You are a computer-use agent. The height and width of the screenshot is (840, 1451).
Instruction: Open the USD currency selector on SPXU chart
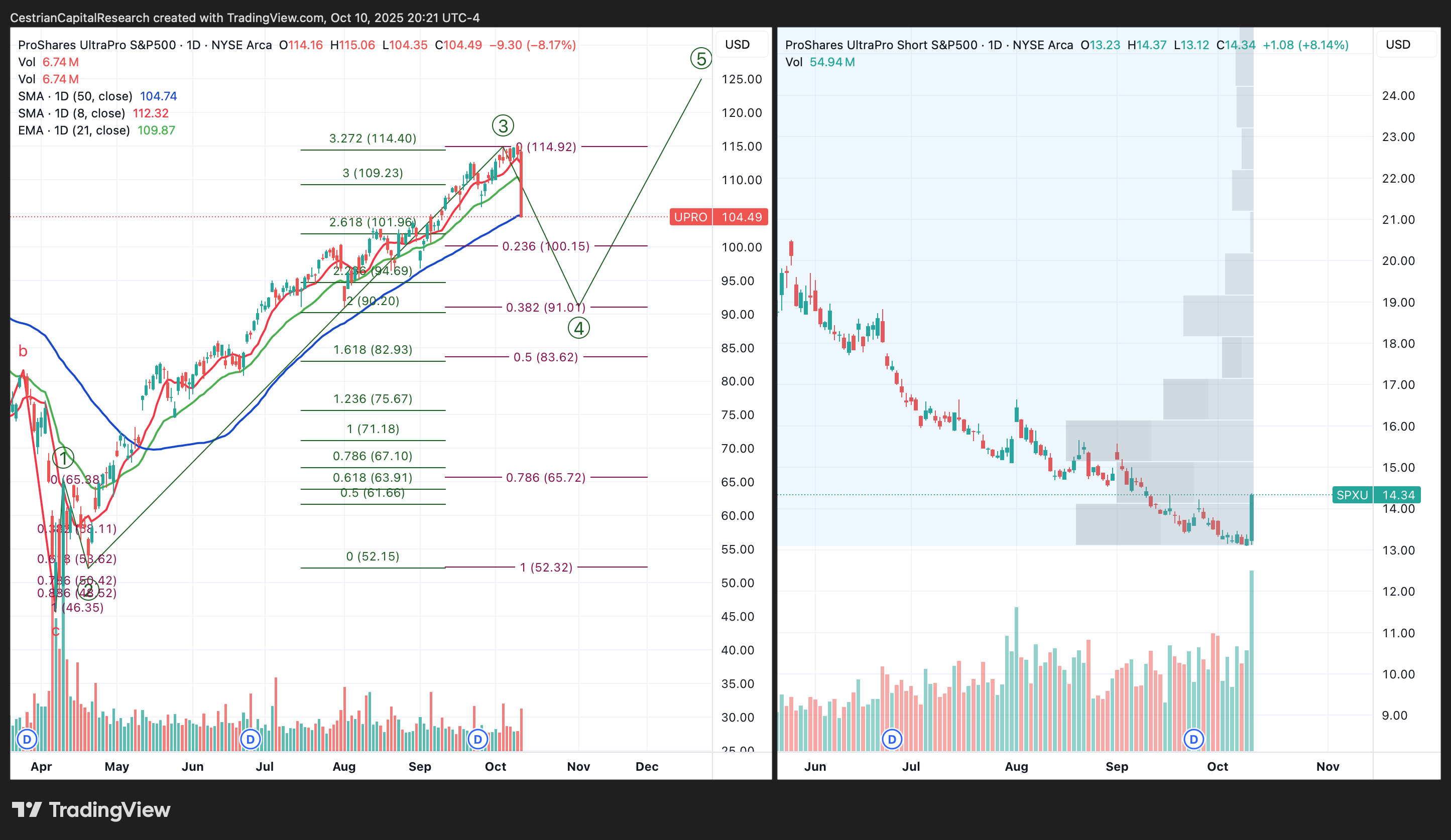pyautogui.click(x=1397, y=45)
